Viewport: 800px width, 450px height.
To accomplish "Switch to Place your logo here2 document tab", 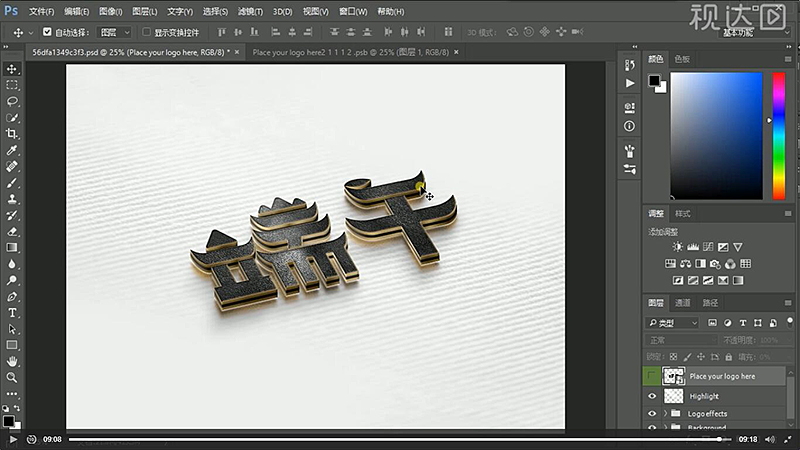I will point(351,52).
